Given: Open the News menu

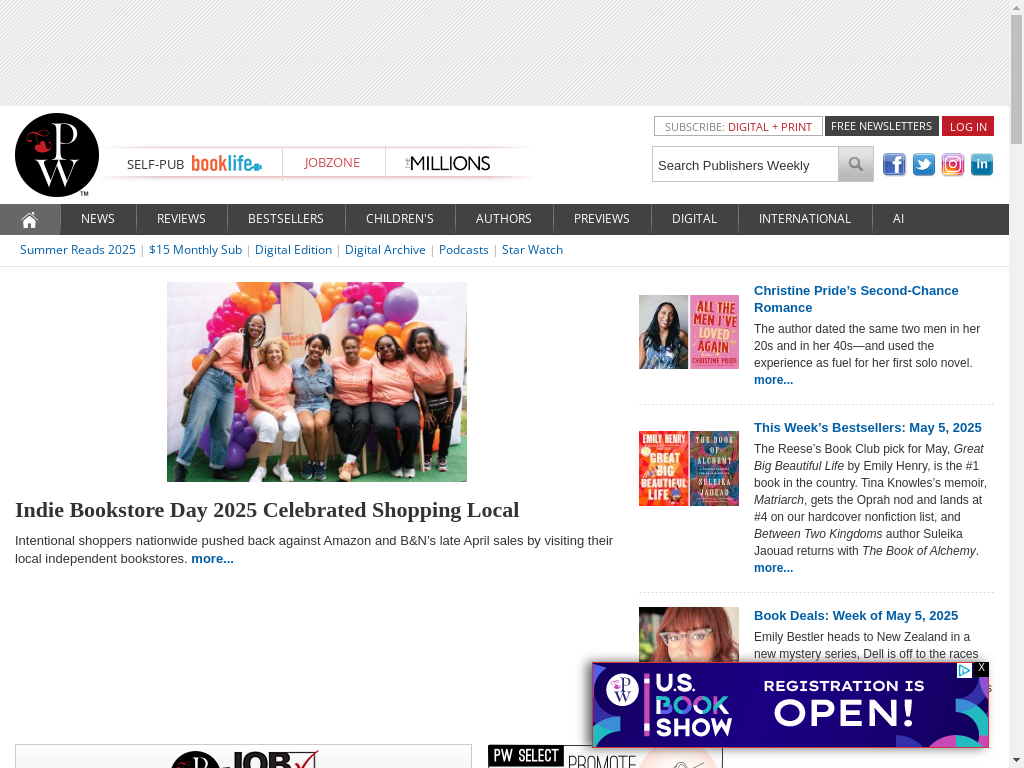Looking at the screenshot, I should pos(98,219).
